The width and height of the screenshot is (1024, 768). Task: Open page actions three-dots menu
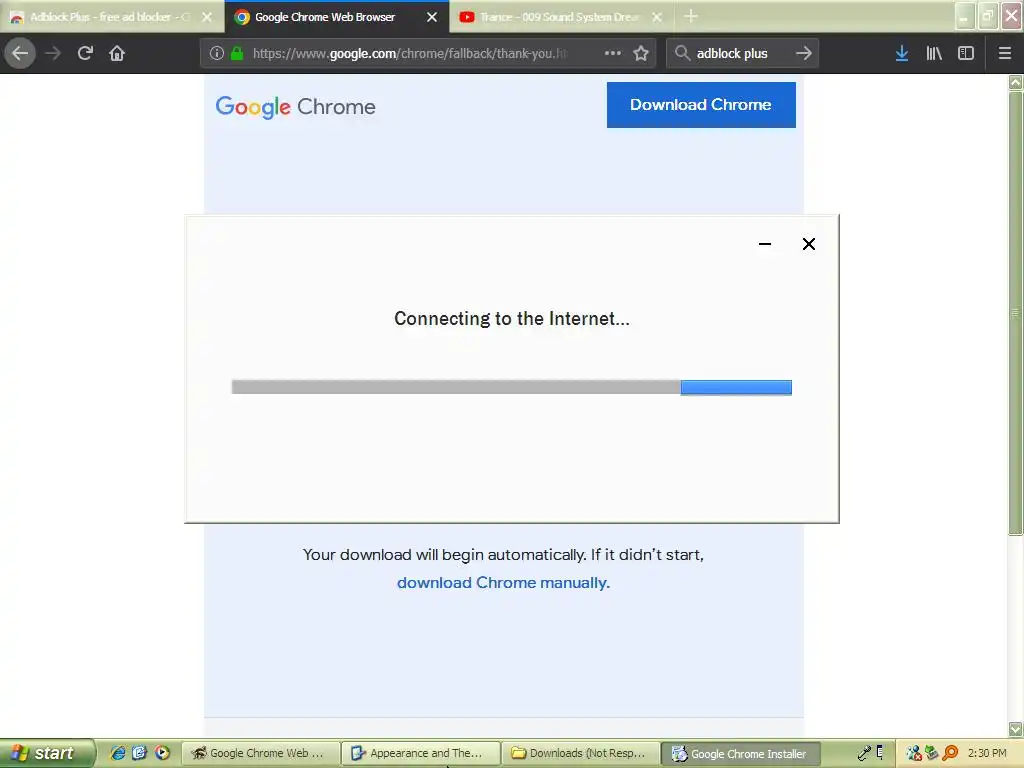[x=613, y=53]
